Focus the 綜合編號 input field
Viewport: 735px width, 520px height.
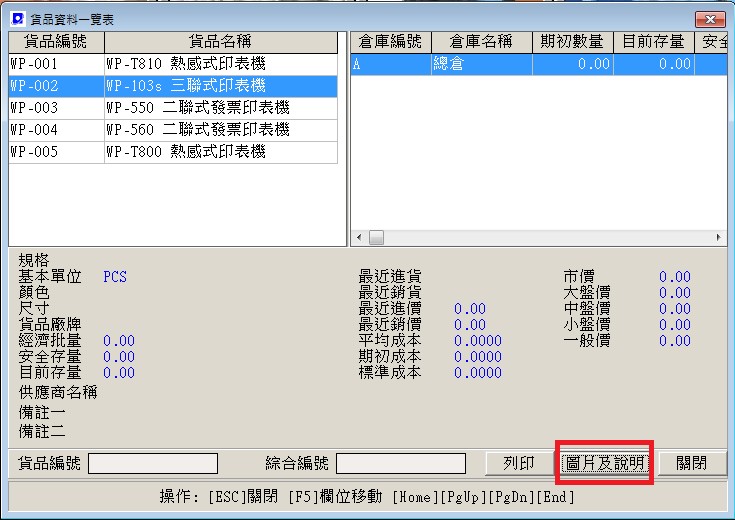click(401, 463)
